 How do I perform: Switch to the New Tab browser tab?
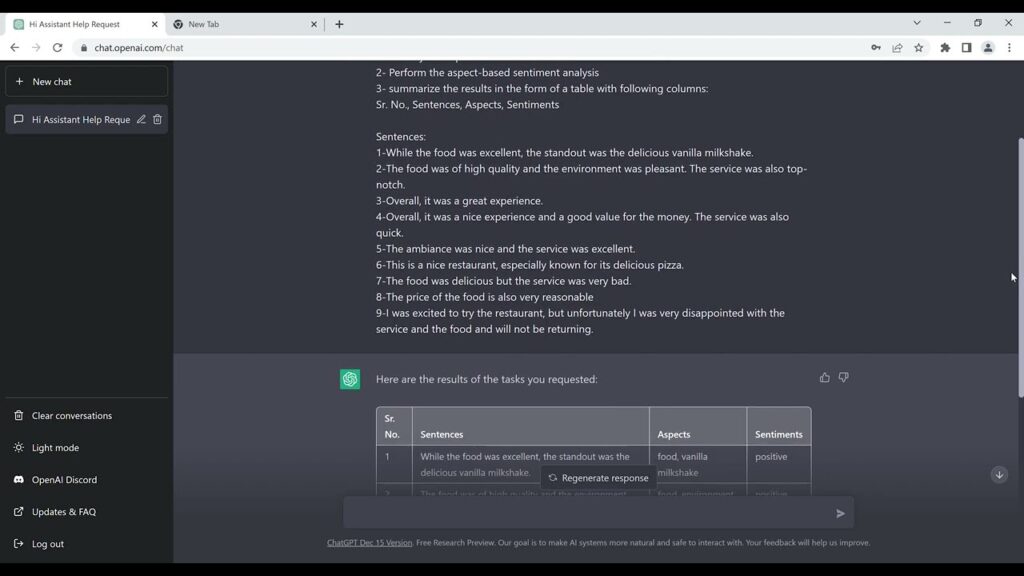[x=240, y=24]
